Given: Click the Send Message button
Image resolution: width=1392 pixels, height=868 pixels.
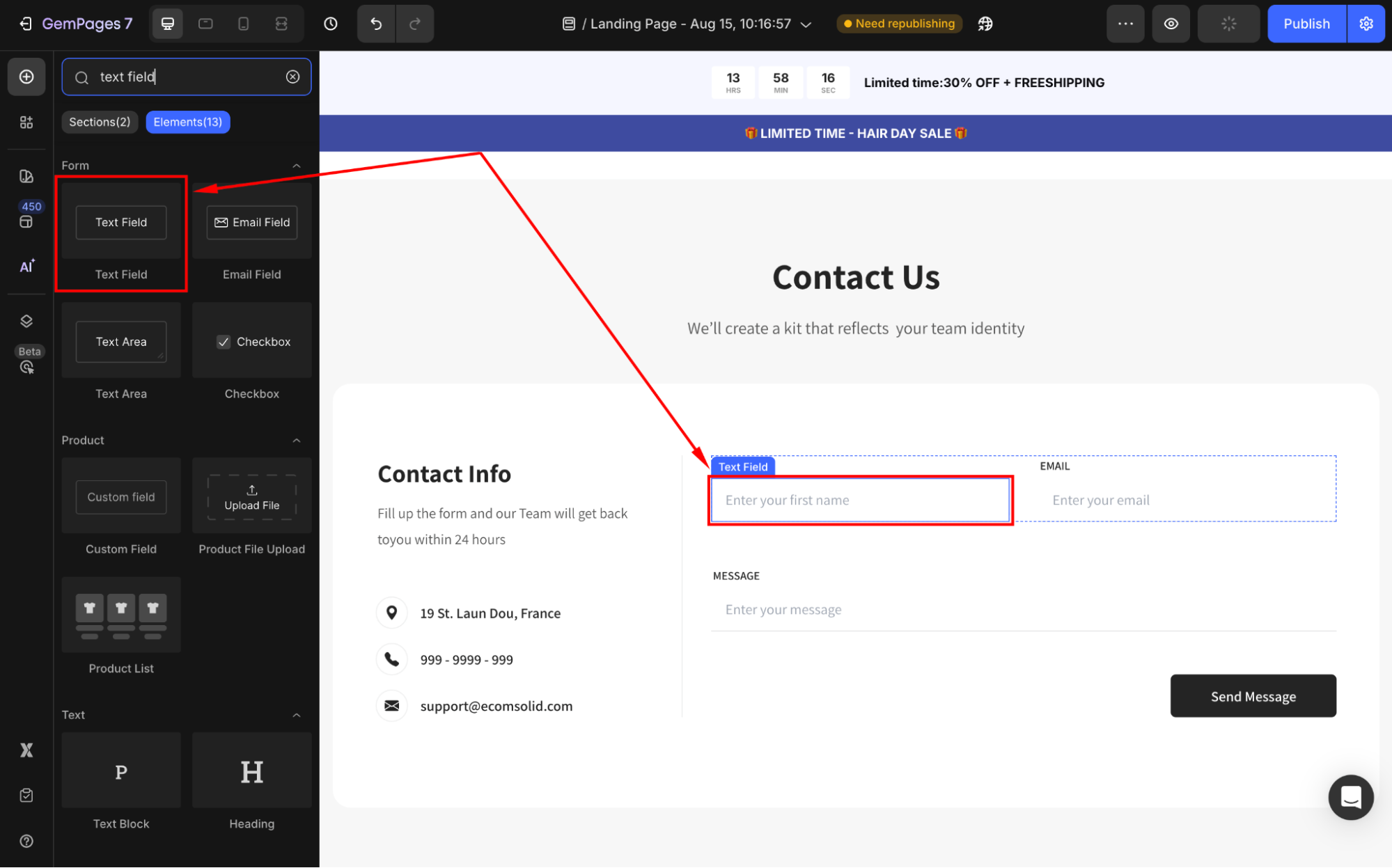Looking at the screenshot, I should click(1253, 696).
